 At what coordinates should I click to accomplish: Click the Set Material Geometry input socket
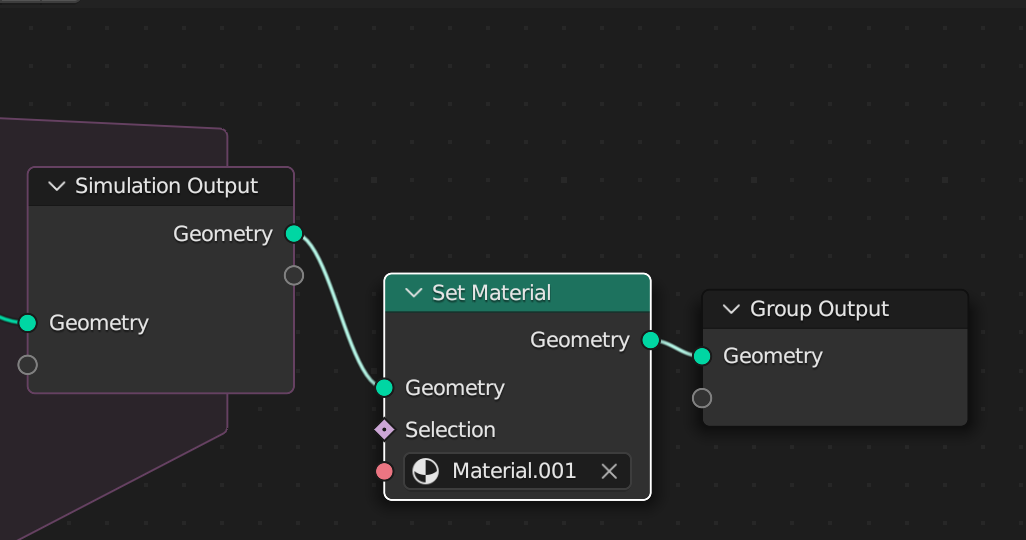(385, 388)
